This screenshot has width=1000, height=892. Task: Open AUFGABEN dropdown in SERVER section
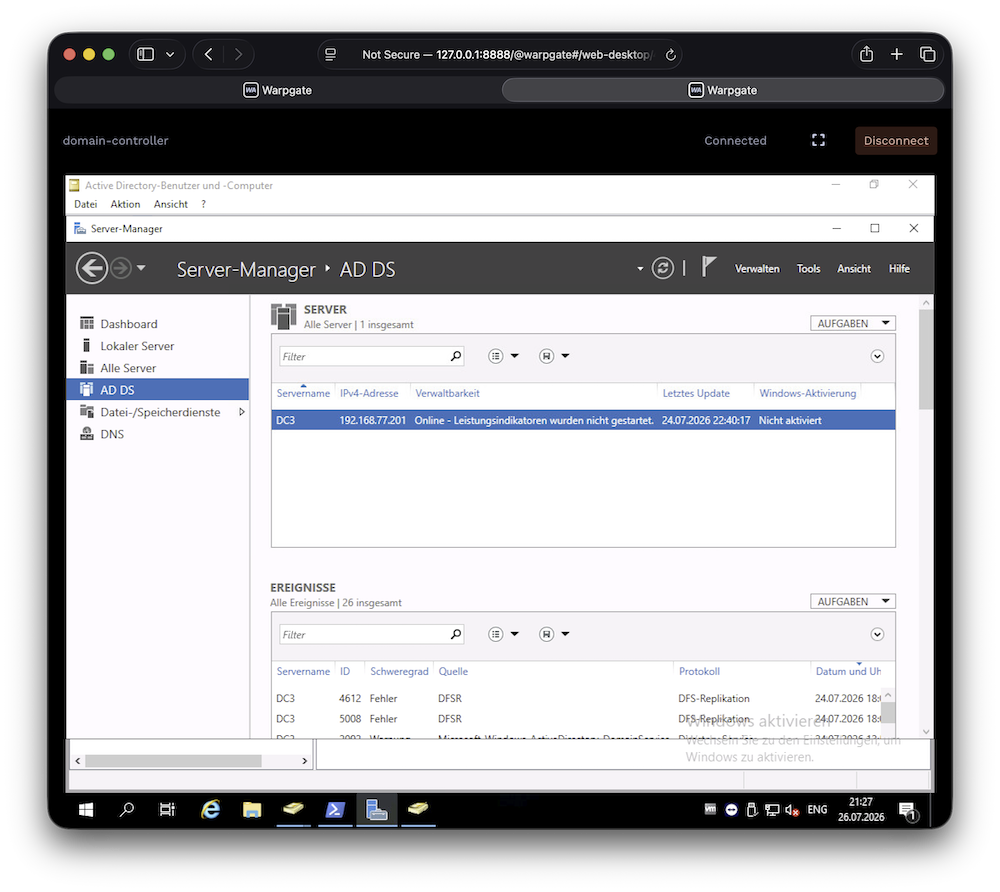pyautogui.click(x=853, y=323)
